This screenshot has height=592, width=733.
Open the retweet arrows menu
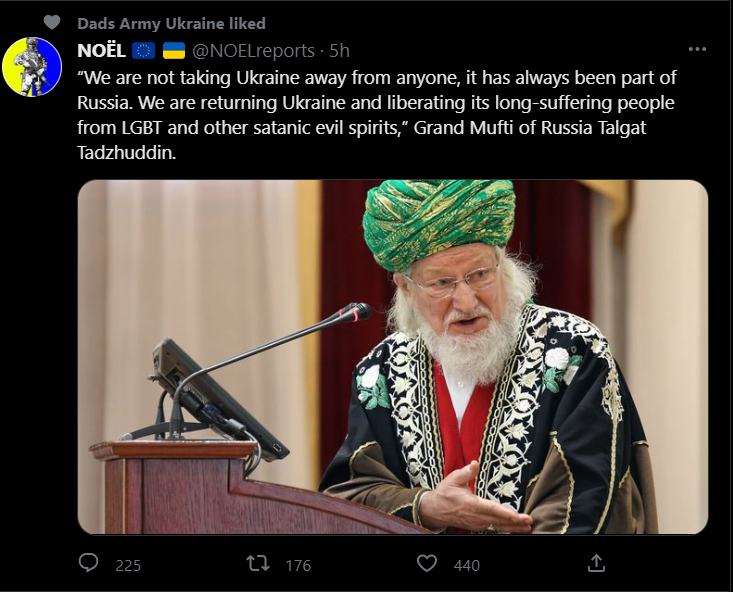click(258, 564)
